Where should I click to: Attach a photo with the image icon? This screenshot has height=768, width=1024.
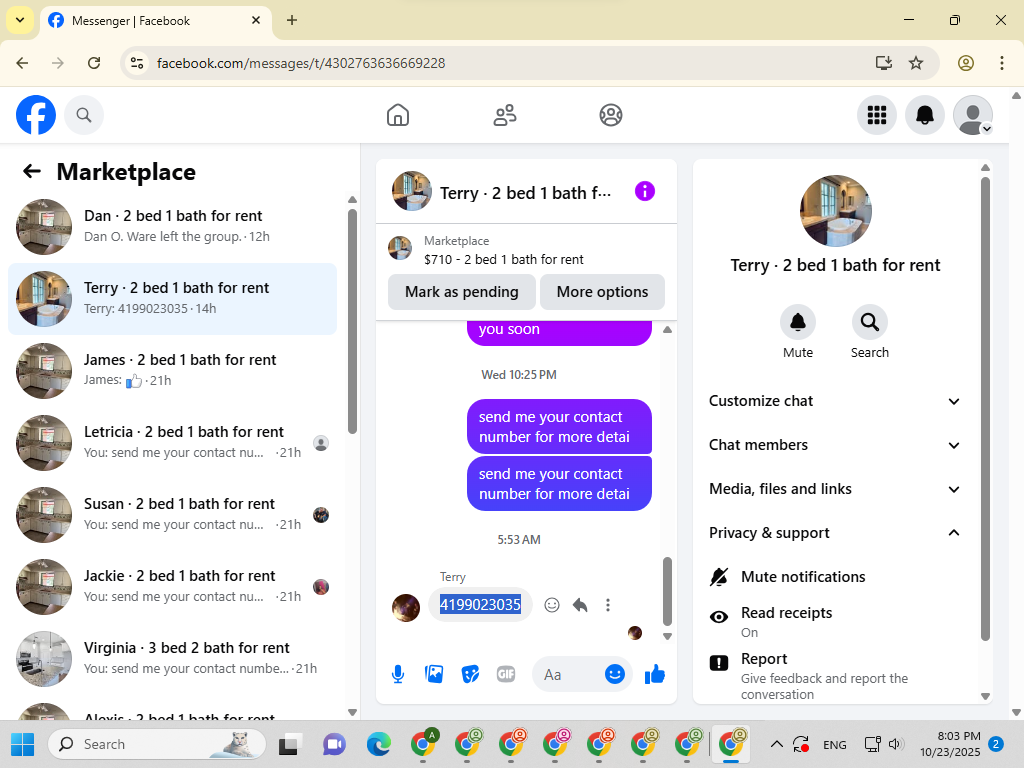pyautogui.click(x=434, y=674)
